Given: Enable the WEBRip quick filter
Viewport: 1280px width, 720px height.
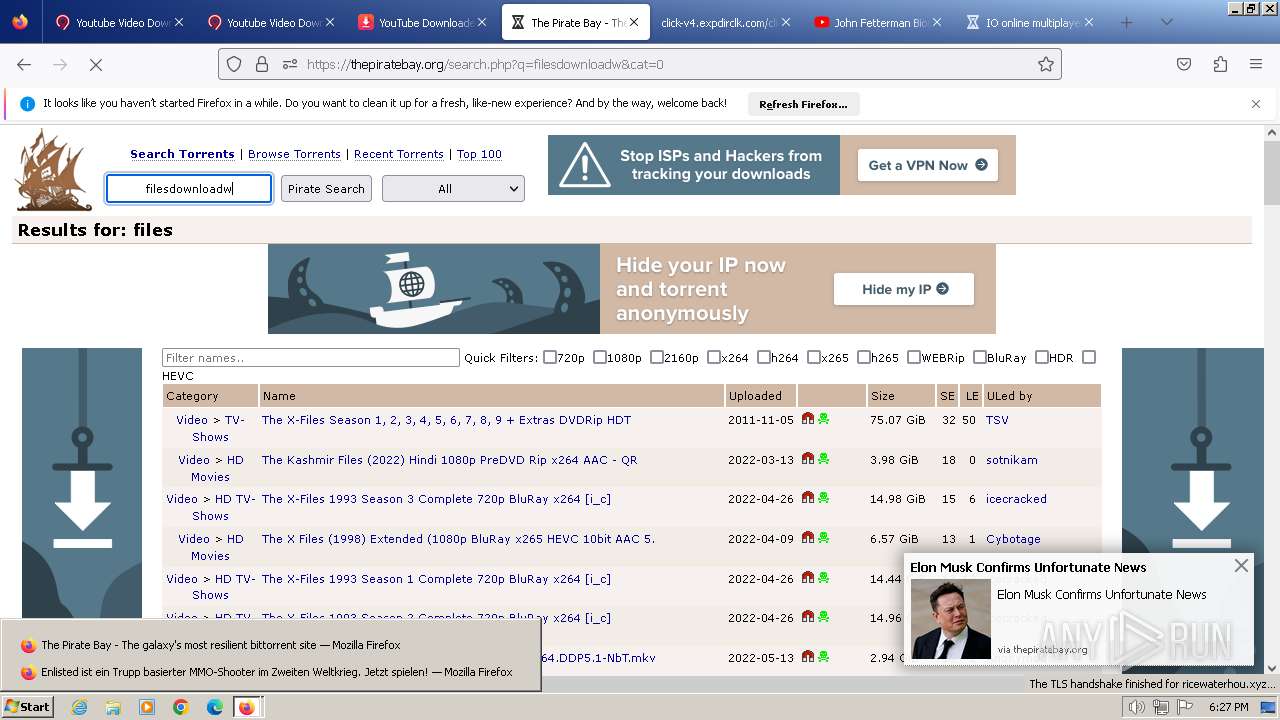Looking at the screenshot, I should tap(914, 357).
